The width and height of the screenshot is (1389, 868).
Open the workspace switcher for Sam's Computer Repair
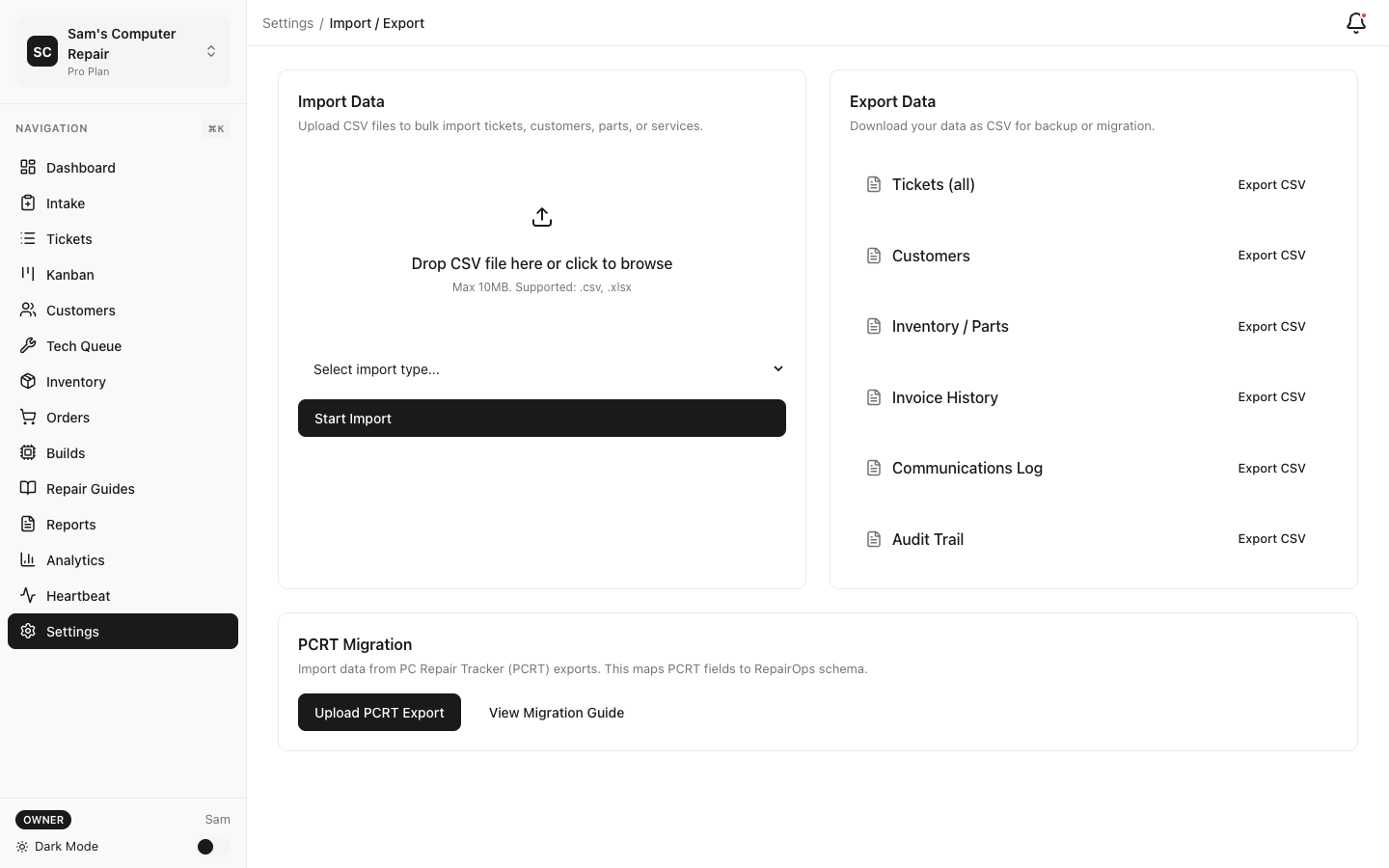[211, 51]
